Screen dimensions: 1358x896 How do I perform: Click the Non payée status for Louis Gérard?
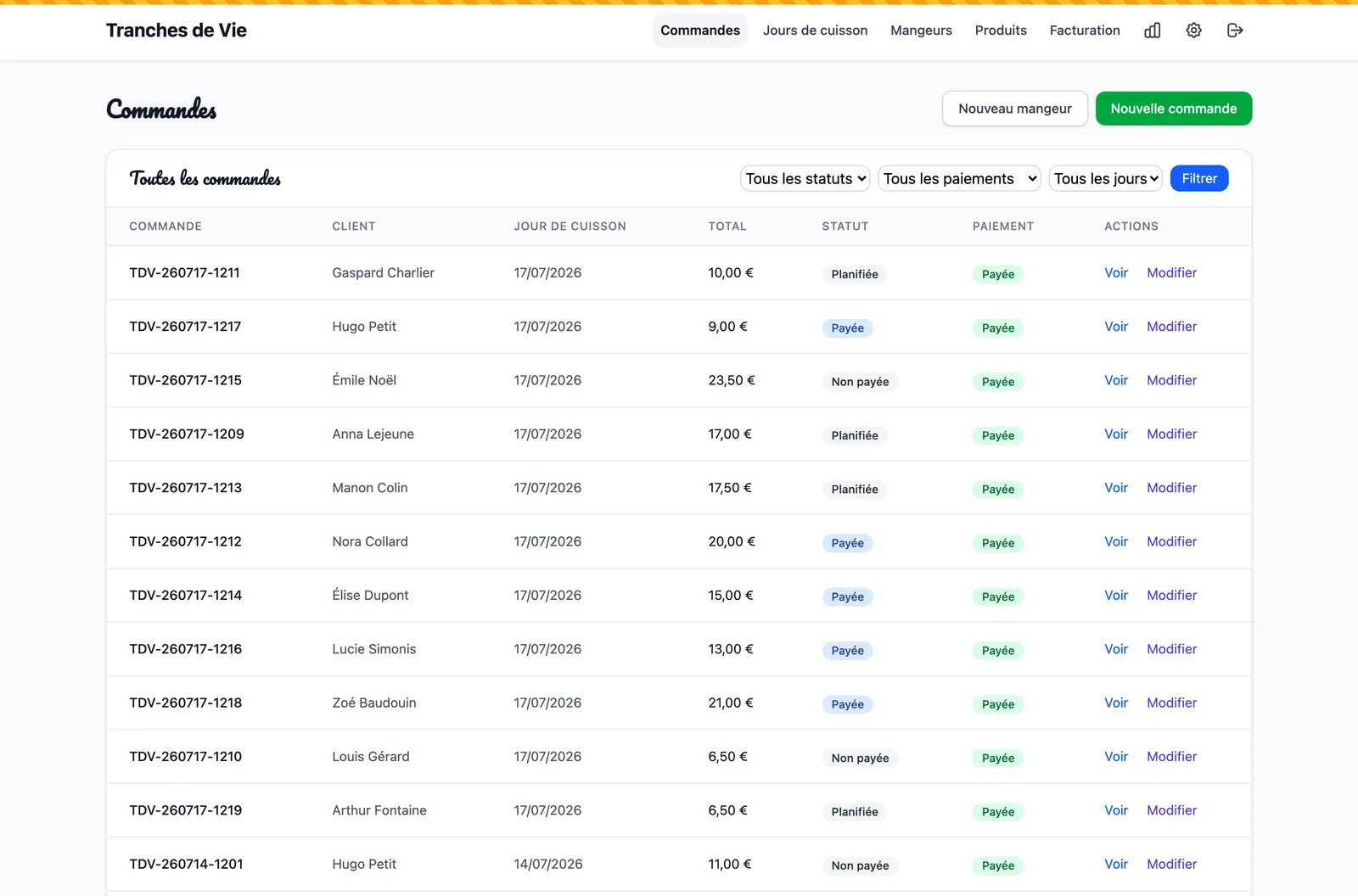(x=860, y=758)
